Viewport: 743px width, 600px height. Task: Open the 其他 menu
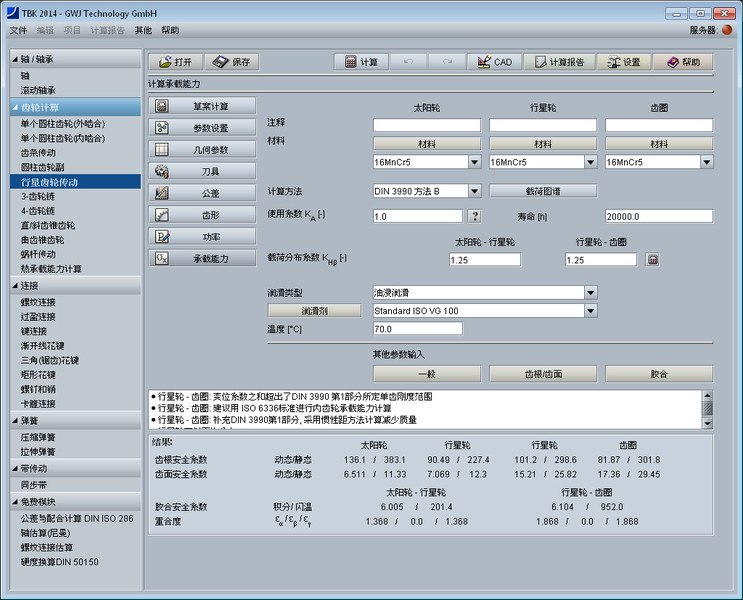144,31
